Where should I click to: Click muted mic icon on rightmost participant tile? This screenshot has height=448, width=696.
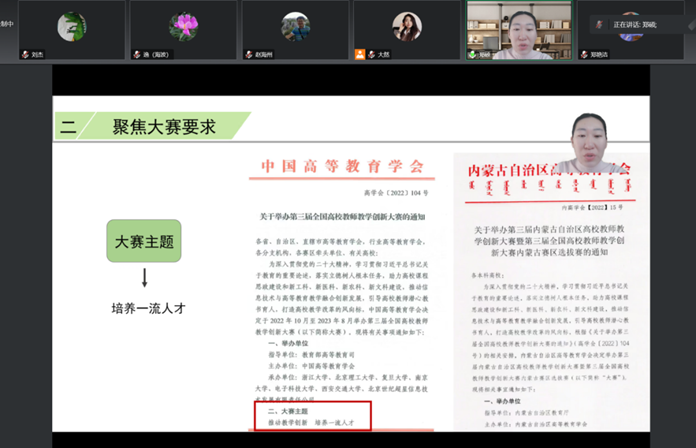point(584,55)
